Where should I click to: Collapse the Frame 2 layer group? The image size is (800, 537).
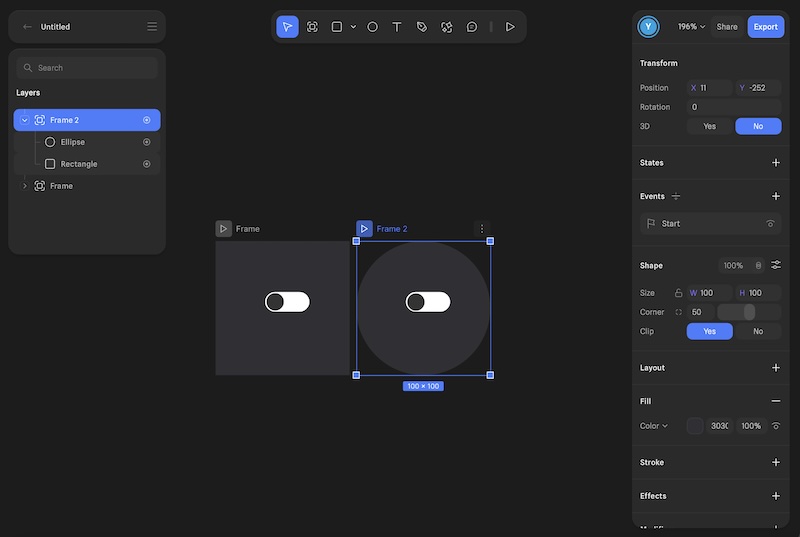pyautogui.click(x=25, y=120)
